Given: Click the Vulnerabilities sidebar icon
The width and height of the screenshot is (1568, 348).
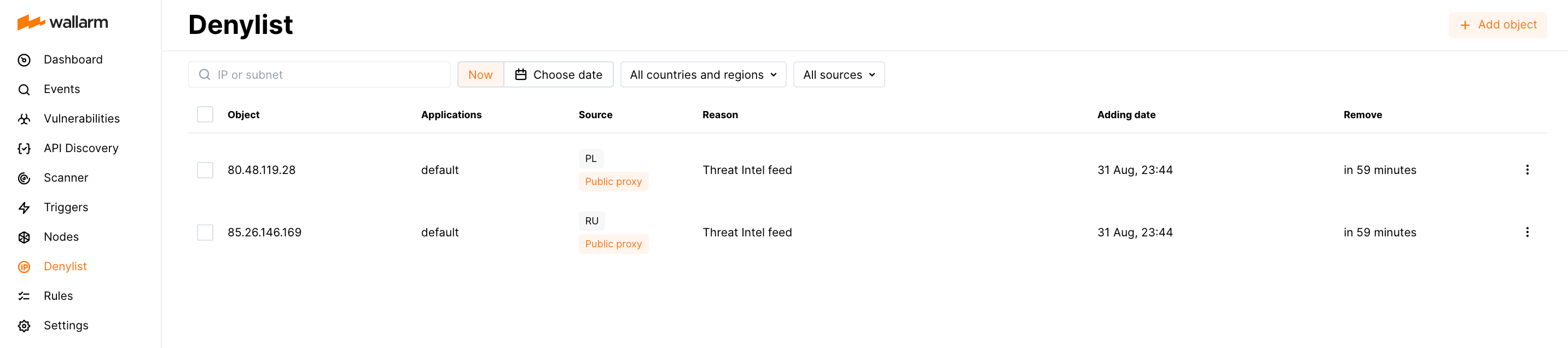Looking at the screenshot, I should 25,118.
